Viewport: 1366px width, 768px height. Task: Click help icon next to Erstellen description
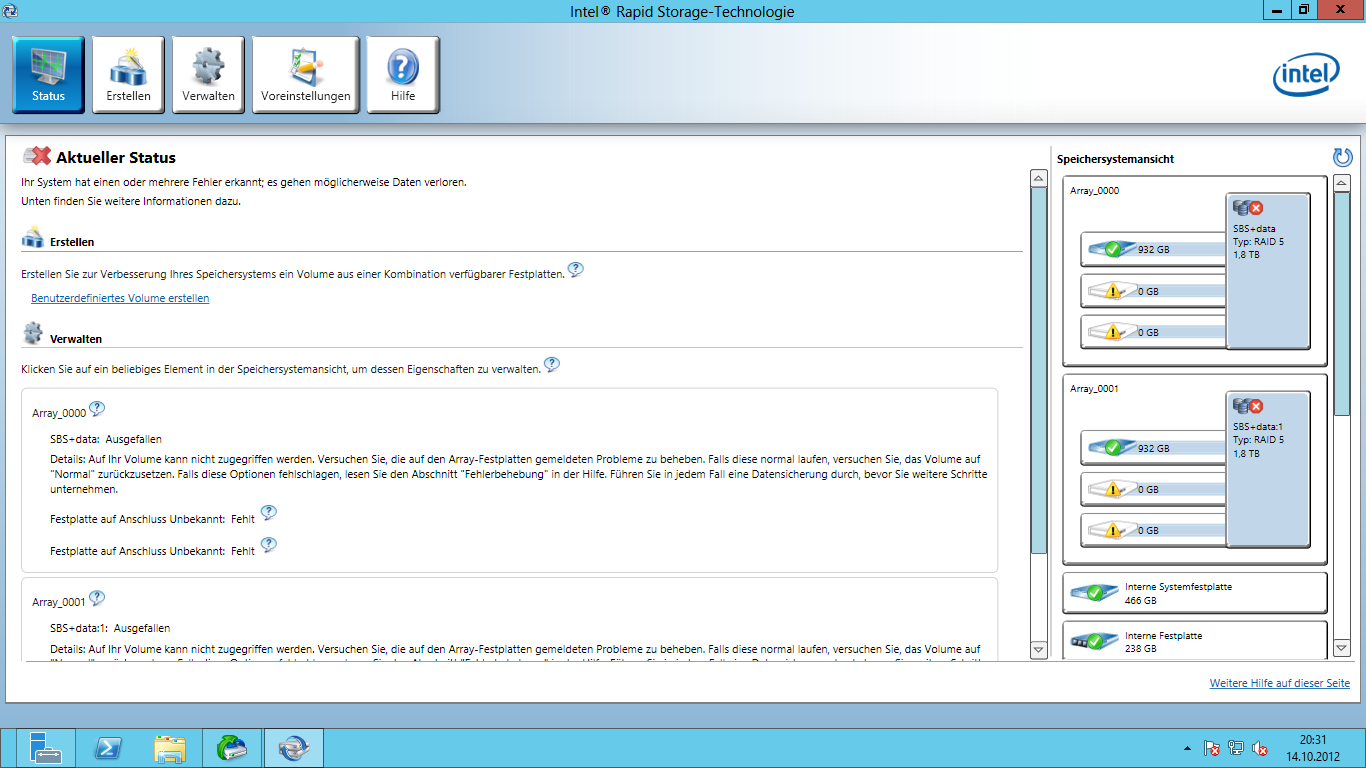[575, 270]
